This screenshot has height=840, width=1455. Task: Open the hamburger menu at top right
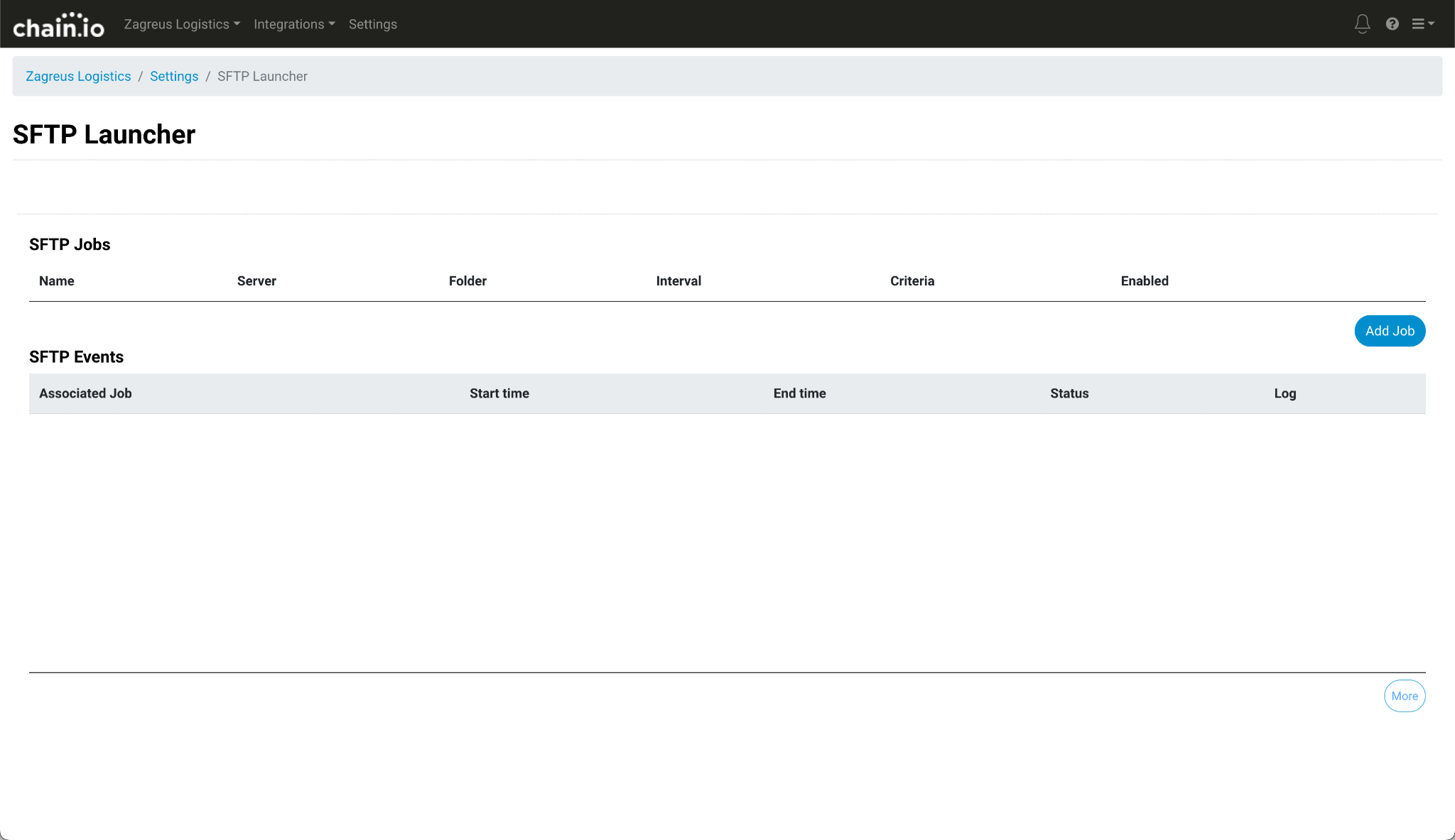pyautogui.click(x=1422, y=24)
